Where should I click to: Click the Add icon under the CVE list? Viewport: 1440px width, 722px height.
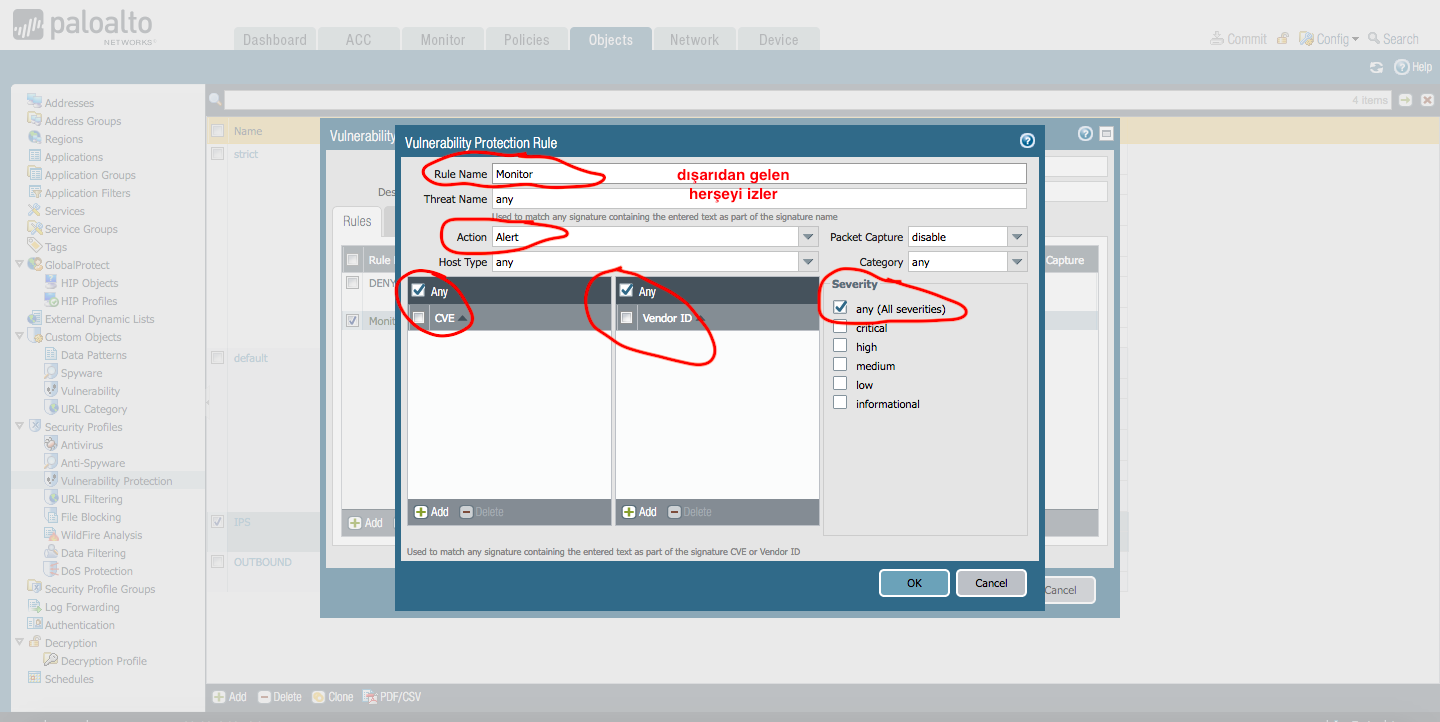click(x=421, y=512)
